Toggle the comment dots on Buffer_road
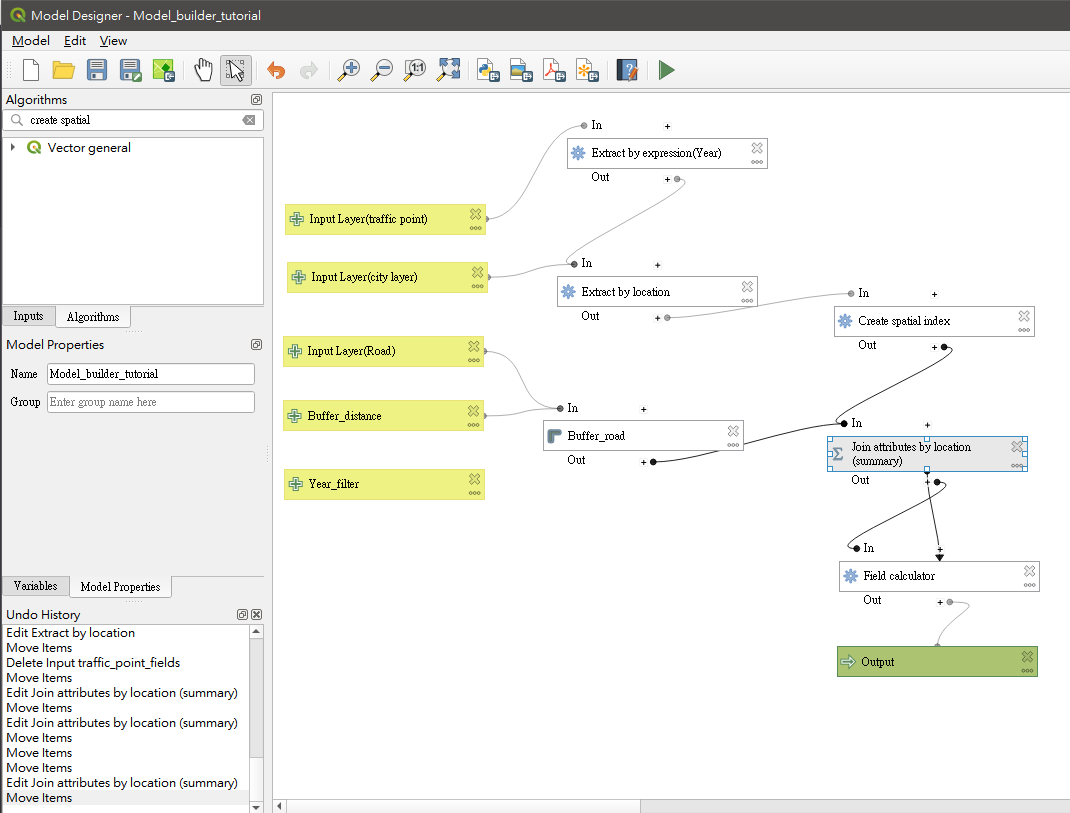1070x813 pixels. (x=733, y=444)
